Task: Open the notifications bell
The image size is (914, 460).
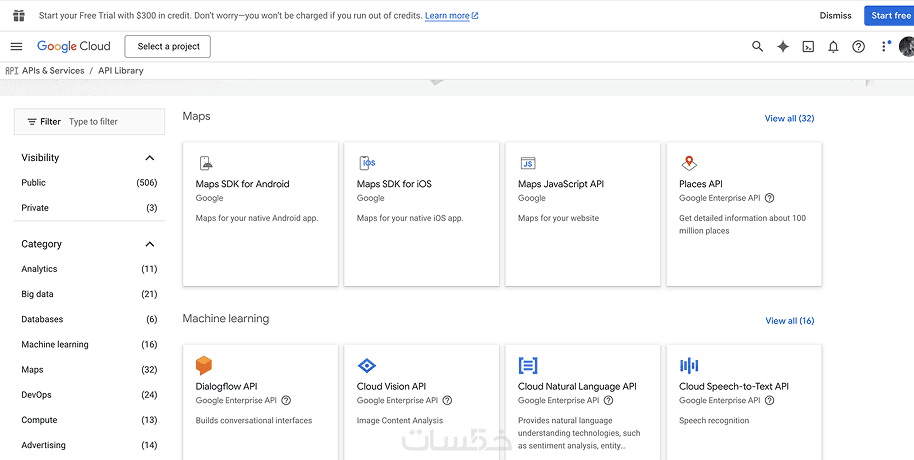Action: tap(833, 47)
